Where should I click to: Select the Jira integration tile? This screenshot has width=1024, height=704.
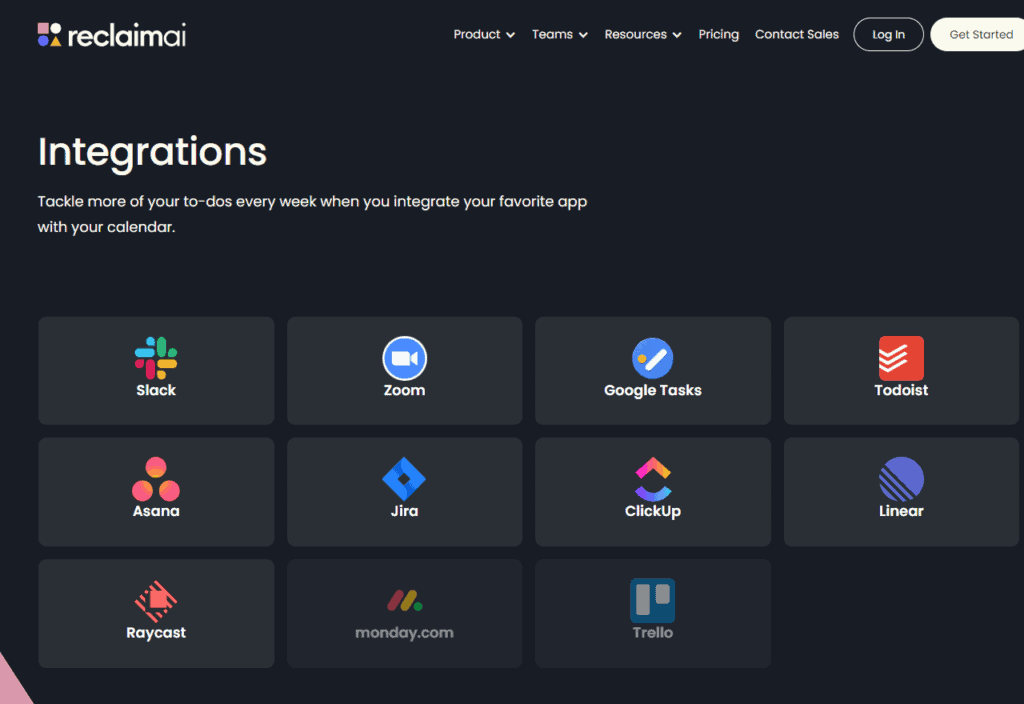pyautogui.click(x=404, y=491)
